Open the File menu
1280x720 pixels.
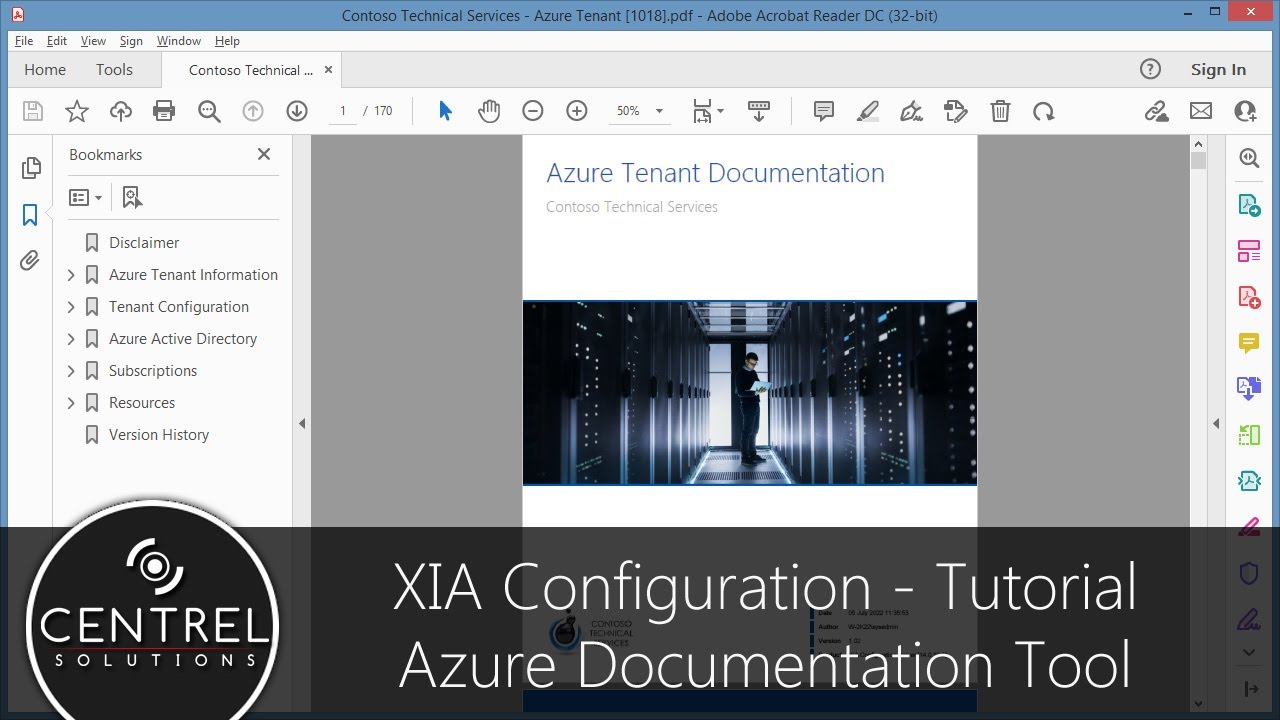pos(24,41)
